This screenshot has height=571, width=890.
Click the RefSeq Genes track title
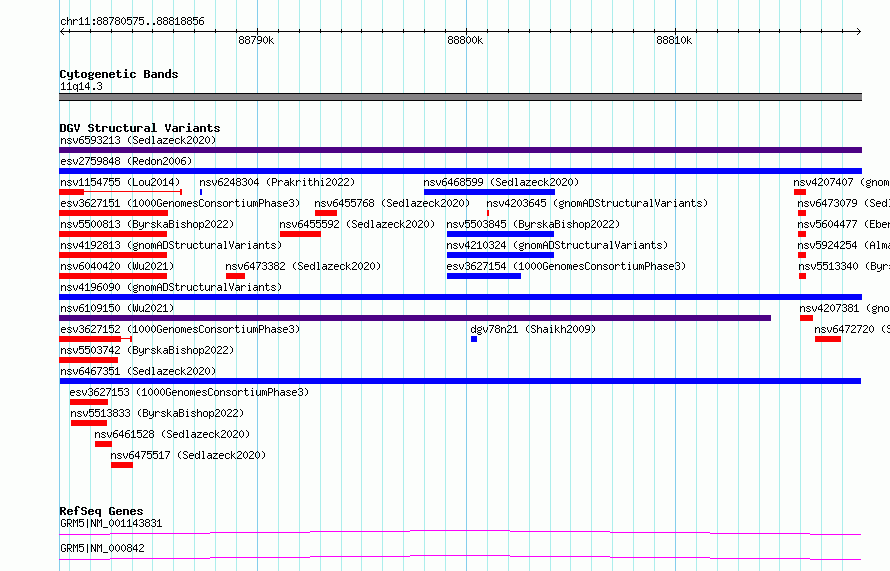(101, 511)
